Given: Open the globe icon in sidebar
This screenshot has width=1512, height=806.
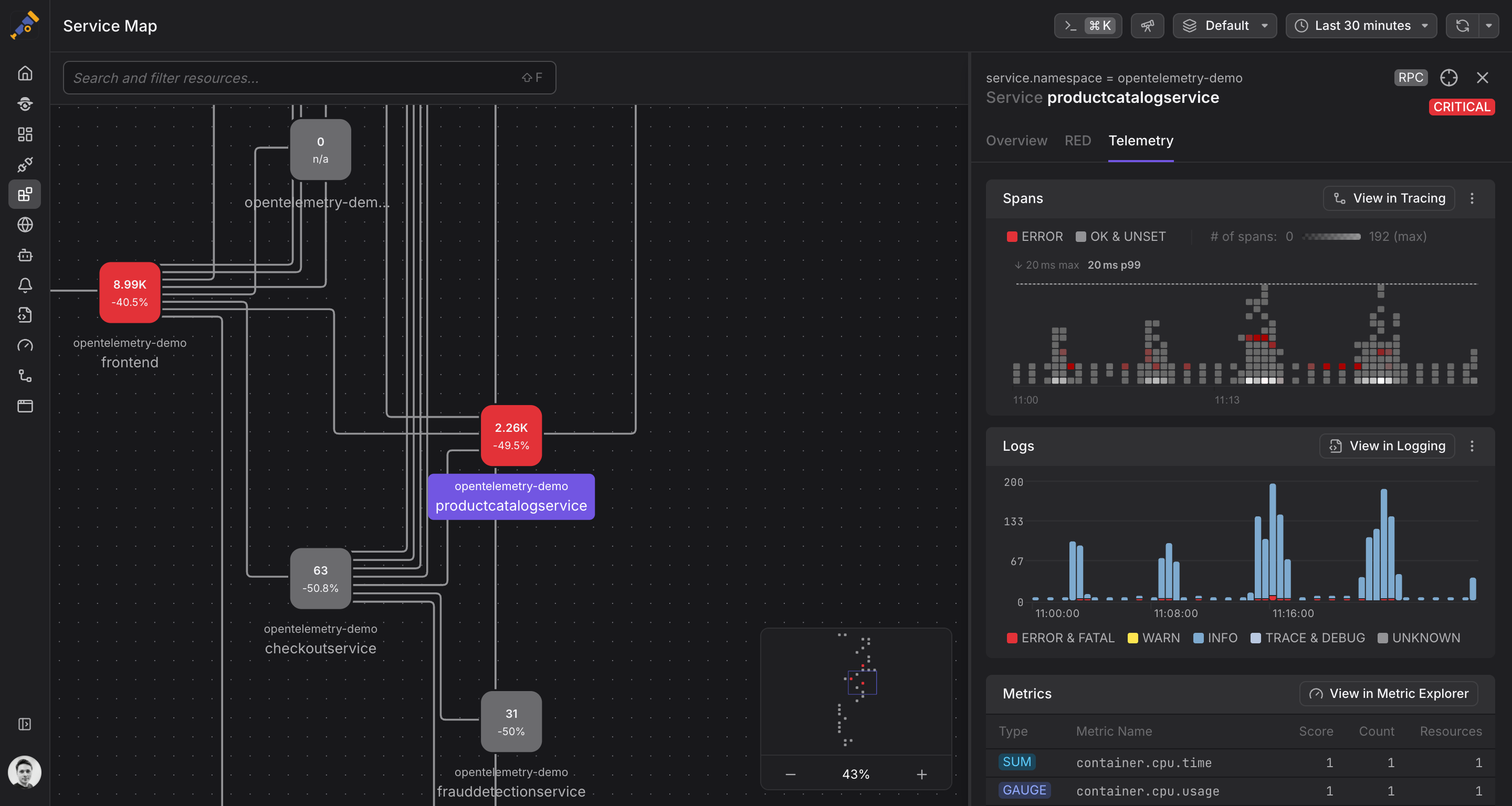Looking at the screenshot, I should click(x=25, y=225).
